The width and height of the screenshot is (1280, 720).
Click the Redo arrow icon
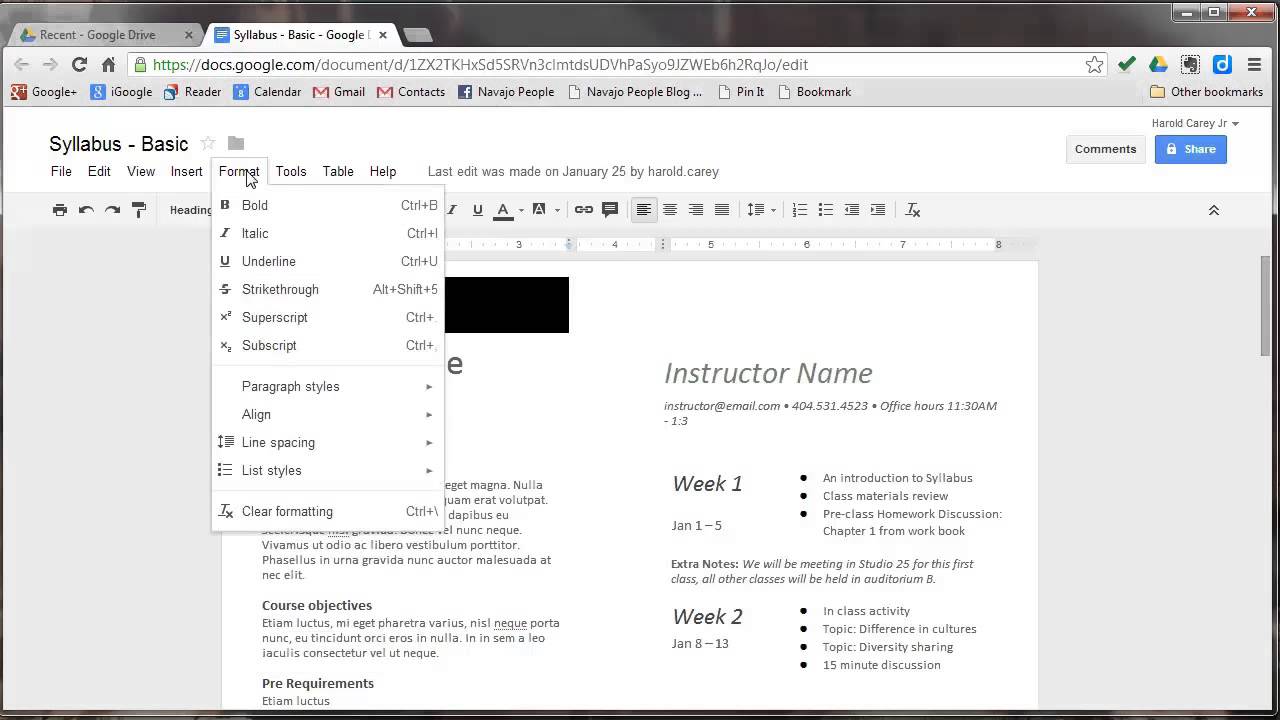click(112, 210)
